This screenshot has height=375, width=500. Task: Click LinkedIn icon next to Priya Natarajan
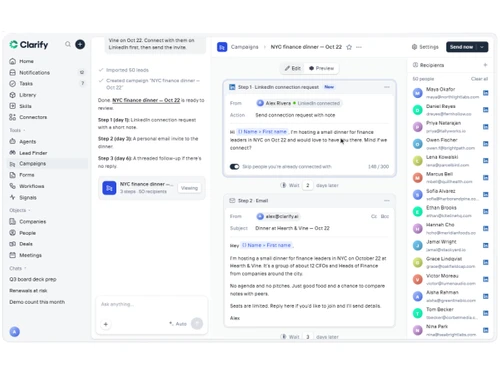tap(486, 127)
